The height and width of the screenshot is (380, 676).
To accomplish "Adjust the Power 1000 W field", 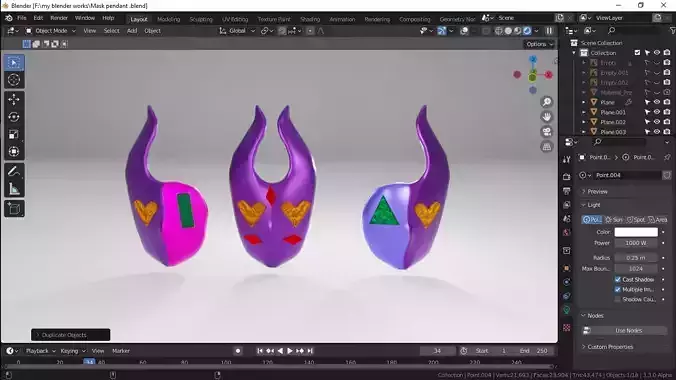I will coord(636,243).
